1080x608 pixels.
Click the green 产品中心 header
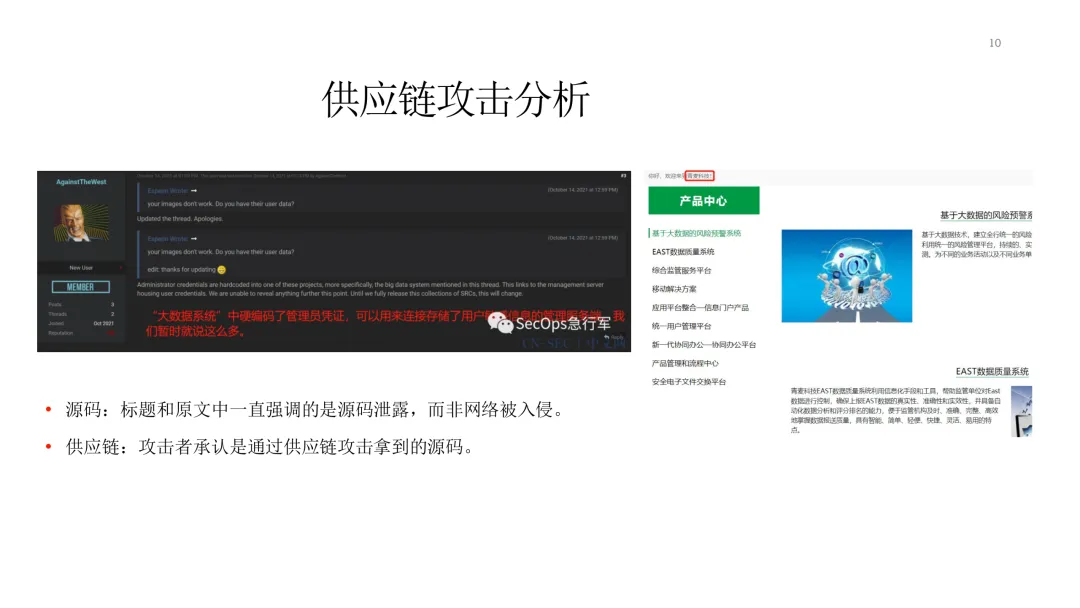703,200
